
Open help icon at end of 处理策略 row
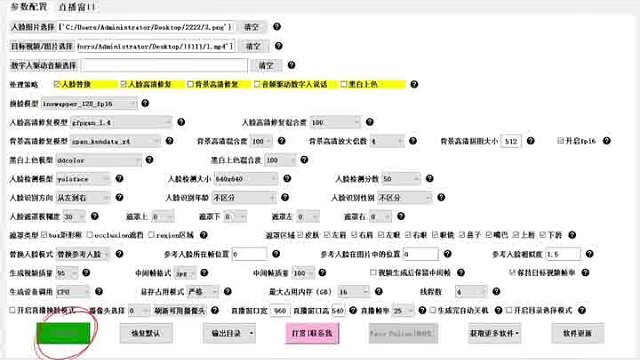[x=414, y=84]
